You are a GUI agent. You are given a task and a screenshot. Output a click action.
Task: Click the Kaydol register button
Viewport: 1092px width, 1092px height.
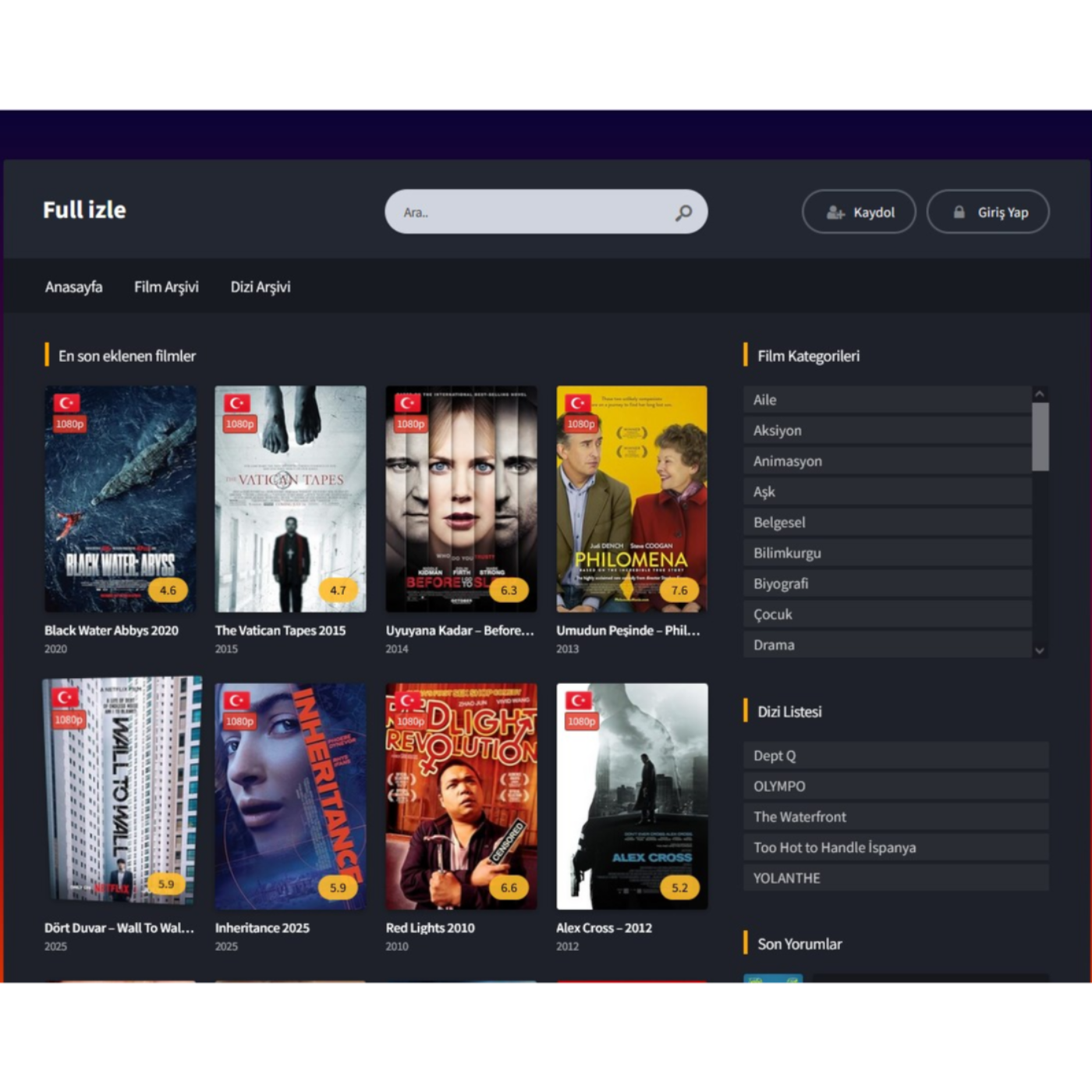[x=859, y=211]
